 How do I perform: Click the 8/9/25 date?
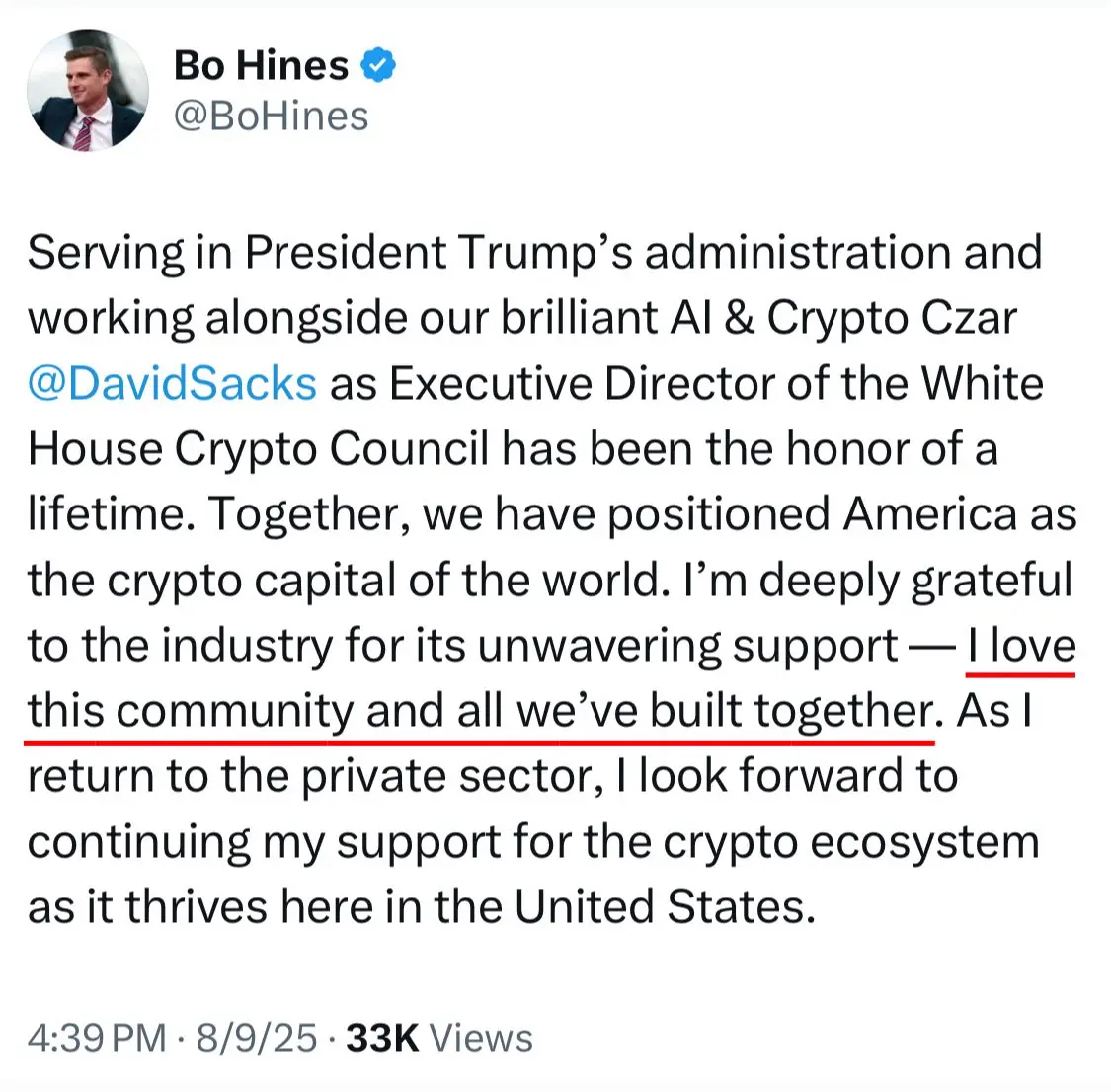[257, 1038]
